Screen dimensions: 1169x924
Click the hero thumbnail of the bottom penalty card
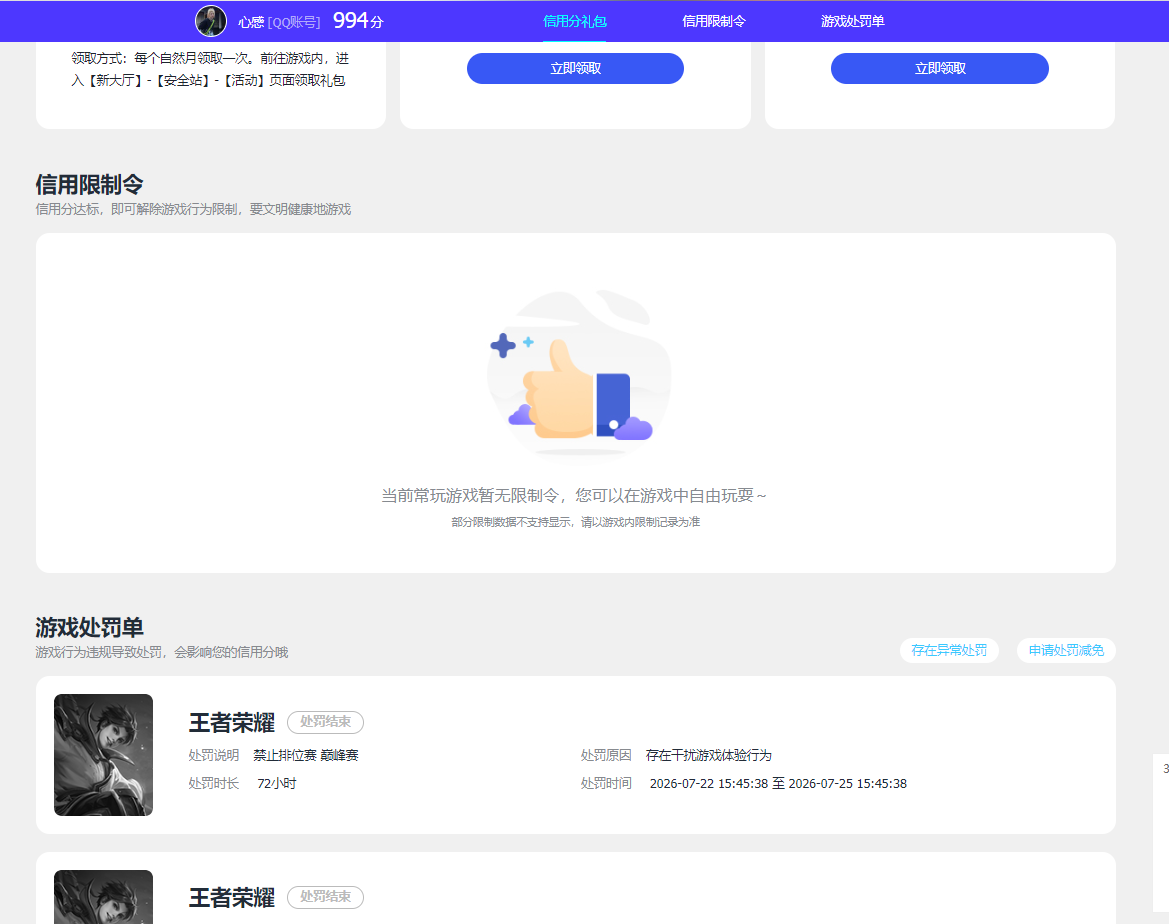(104, 897)
